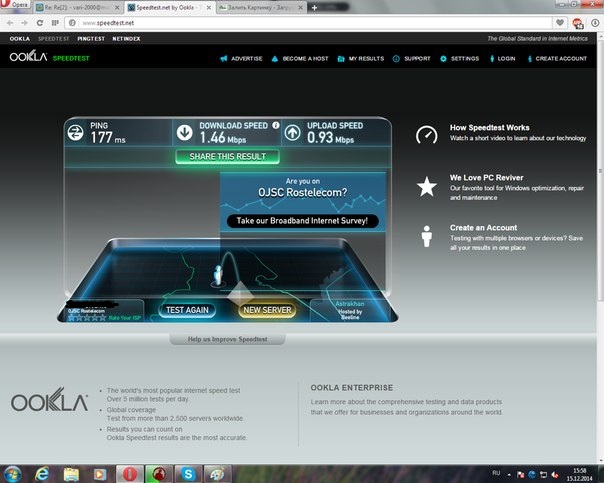Click the Create an Account person icon
Screen dimensions: 604x483
pyautogui.click(x=426, y=236)
